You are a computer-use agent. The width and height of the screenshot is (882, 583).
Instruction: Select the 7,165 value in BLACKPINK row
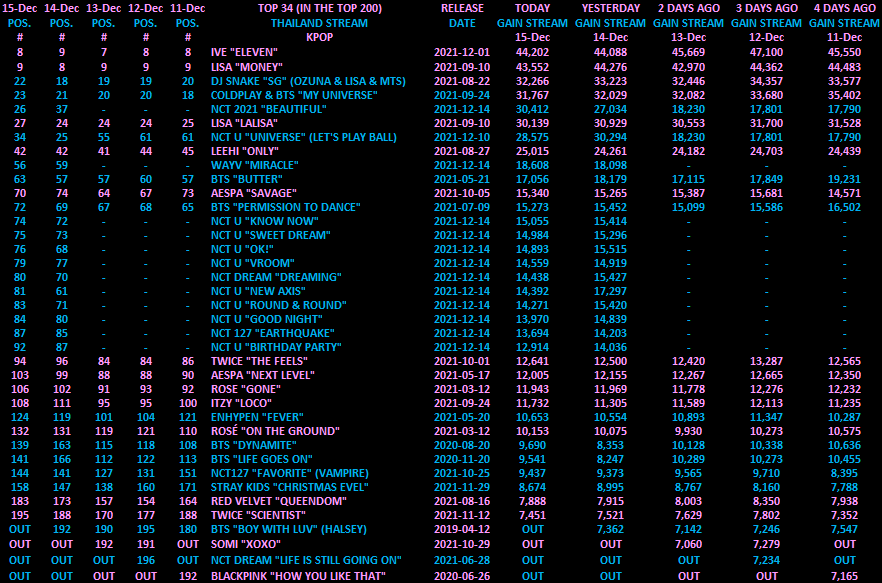pos(844,576)
